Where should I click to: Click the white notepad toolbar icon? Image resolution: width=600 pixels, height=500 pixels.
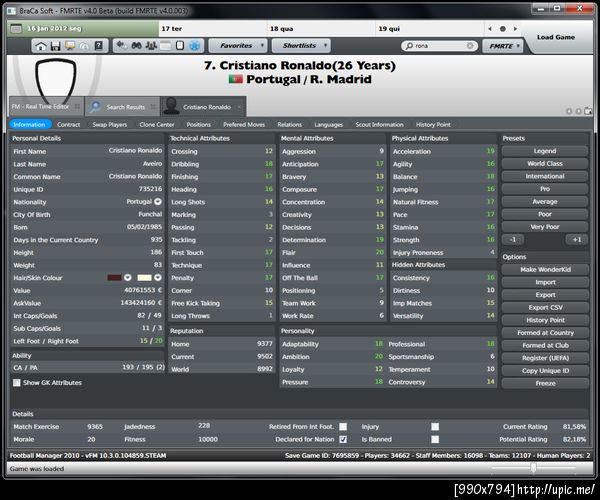(x=180, y=46)
